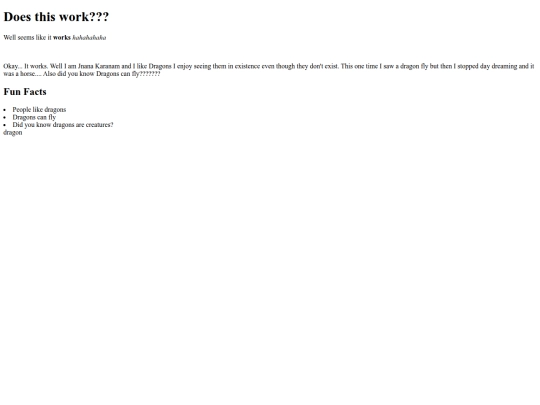This screenshot has height=405, width=540.
Task: Click bullet beside "Did you know dragons"
Action: point(5,125)
